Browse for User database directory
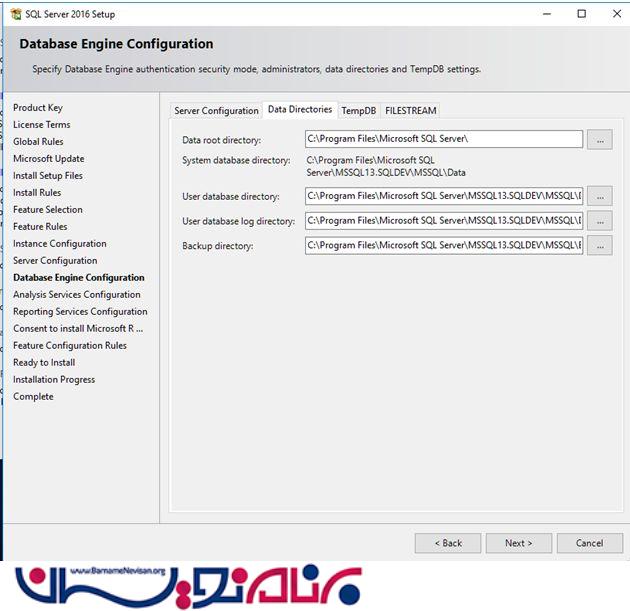The image size is (630, 611). [x=599, y=196]
